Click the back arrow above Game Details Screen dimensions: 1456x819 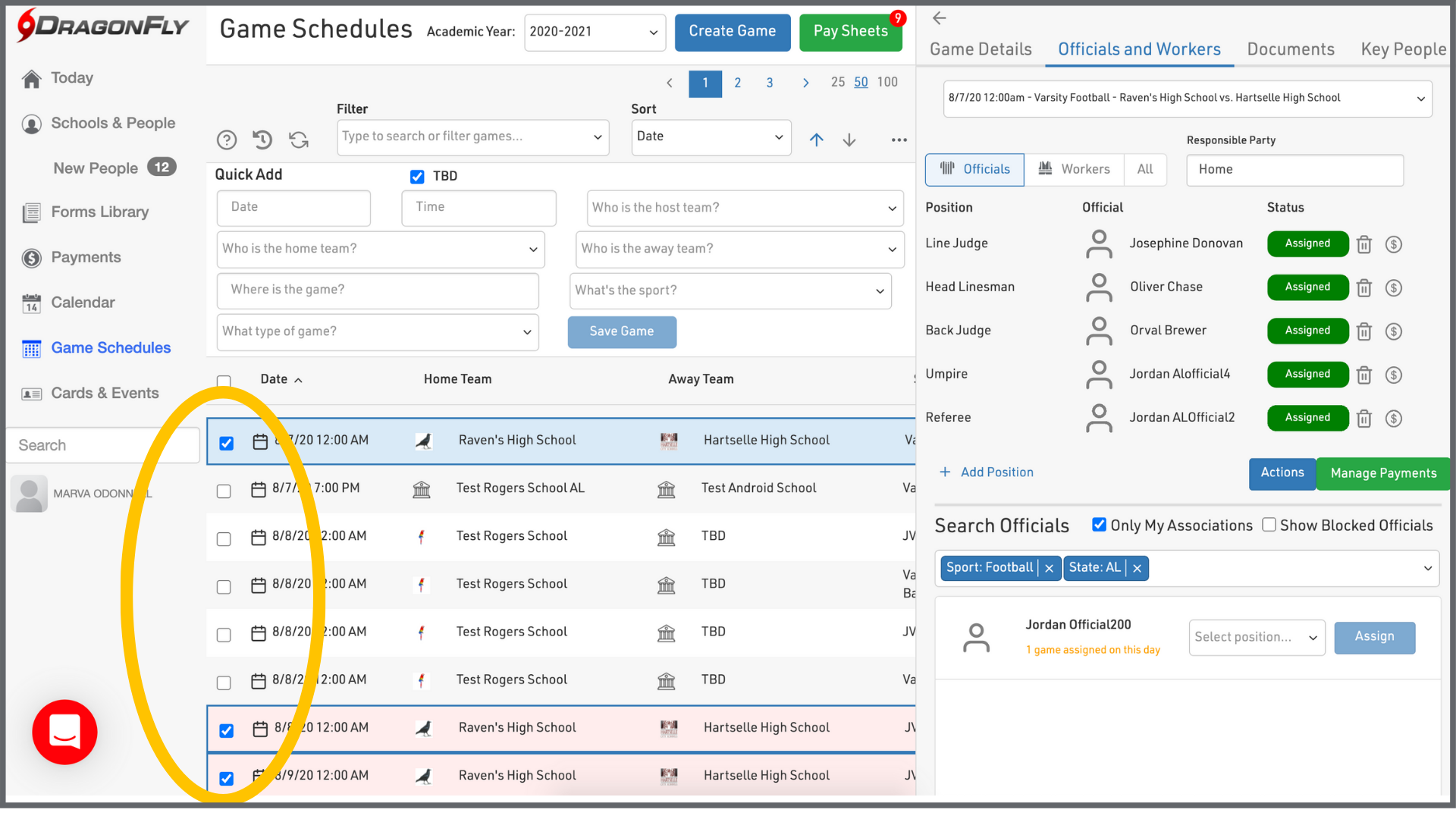tap(940, 18)
